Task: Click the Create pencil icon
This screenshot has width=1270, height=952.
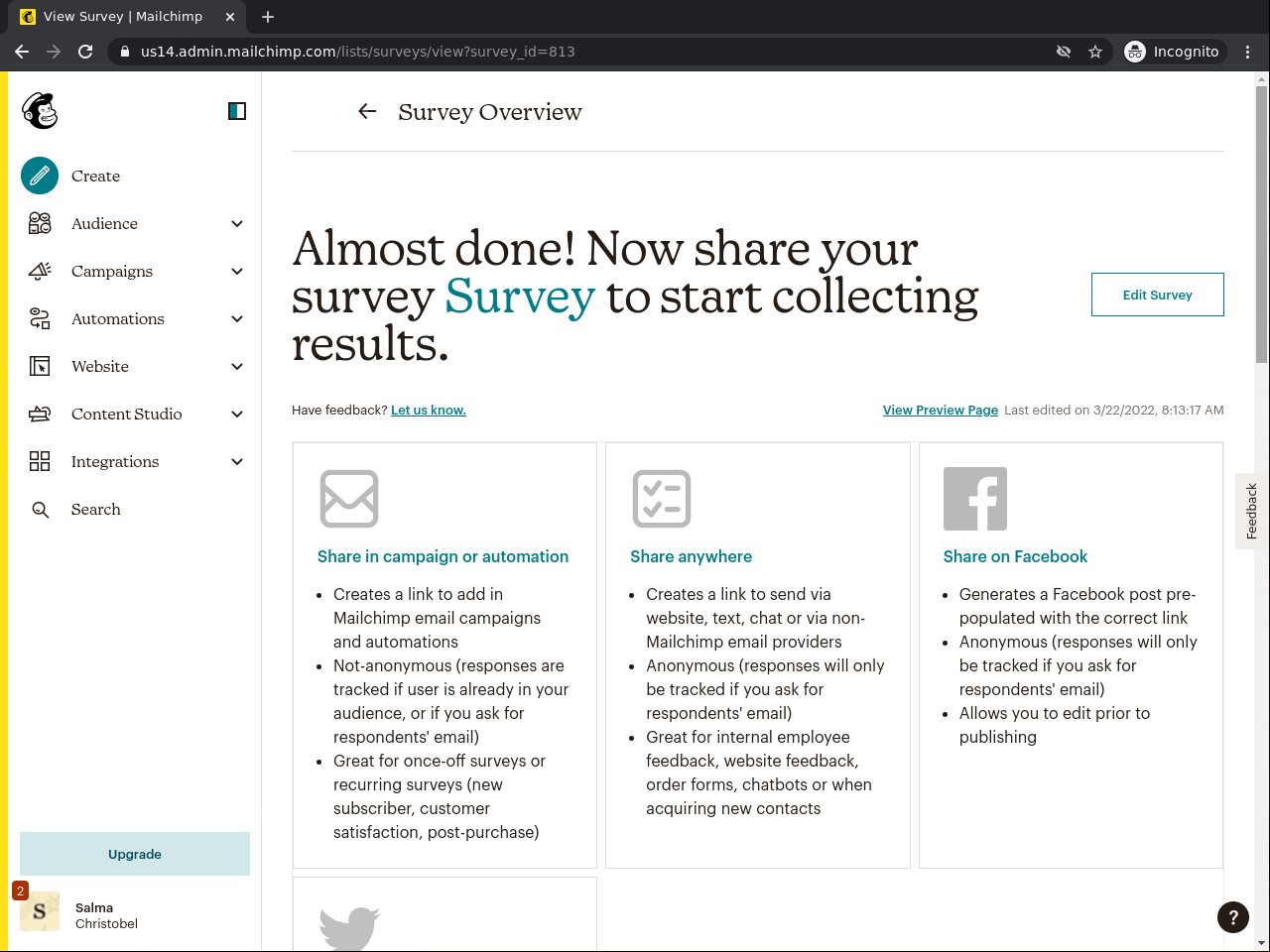Action: [x=40, y=176]
